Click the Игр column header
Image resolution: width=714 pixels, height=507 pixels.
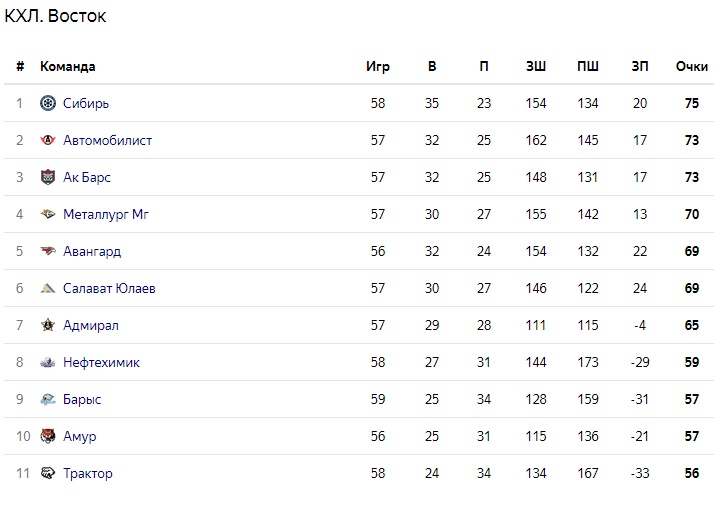(377, 67)
